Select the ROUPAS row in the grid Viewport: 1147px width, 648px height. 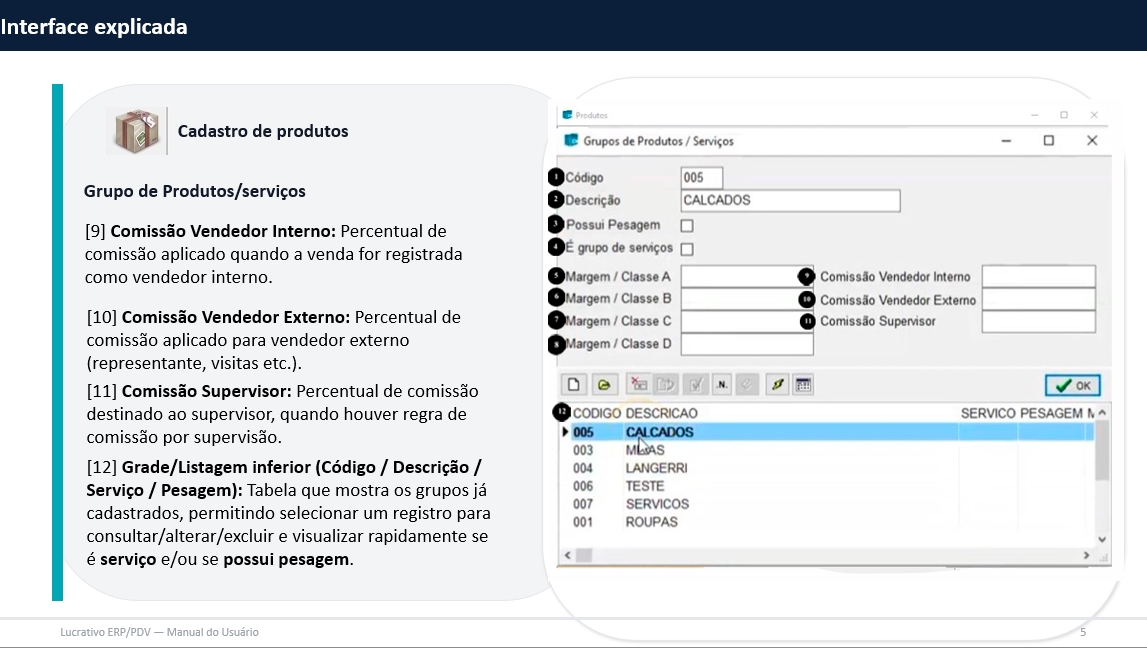point(651,522)
